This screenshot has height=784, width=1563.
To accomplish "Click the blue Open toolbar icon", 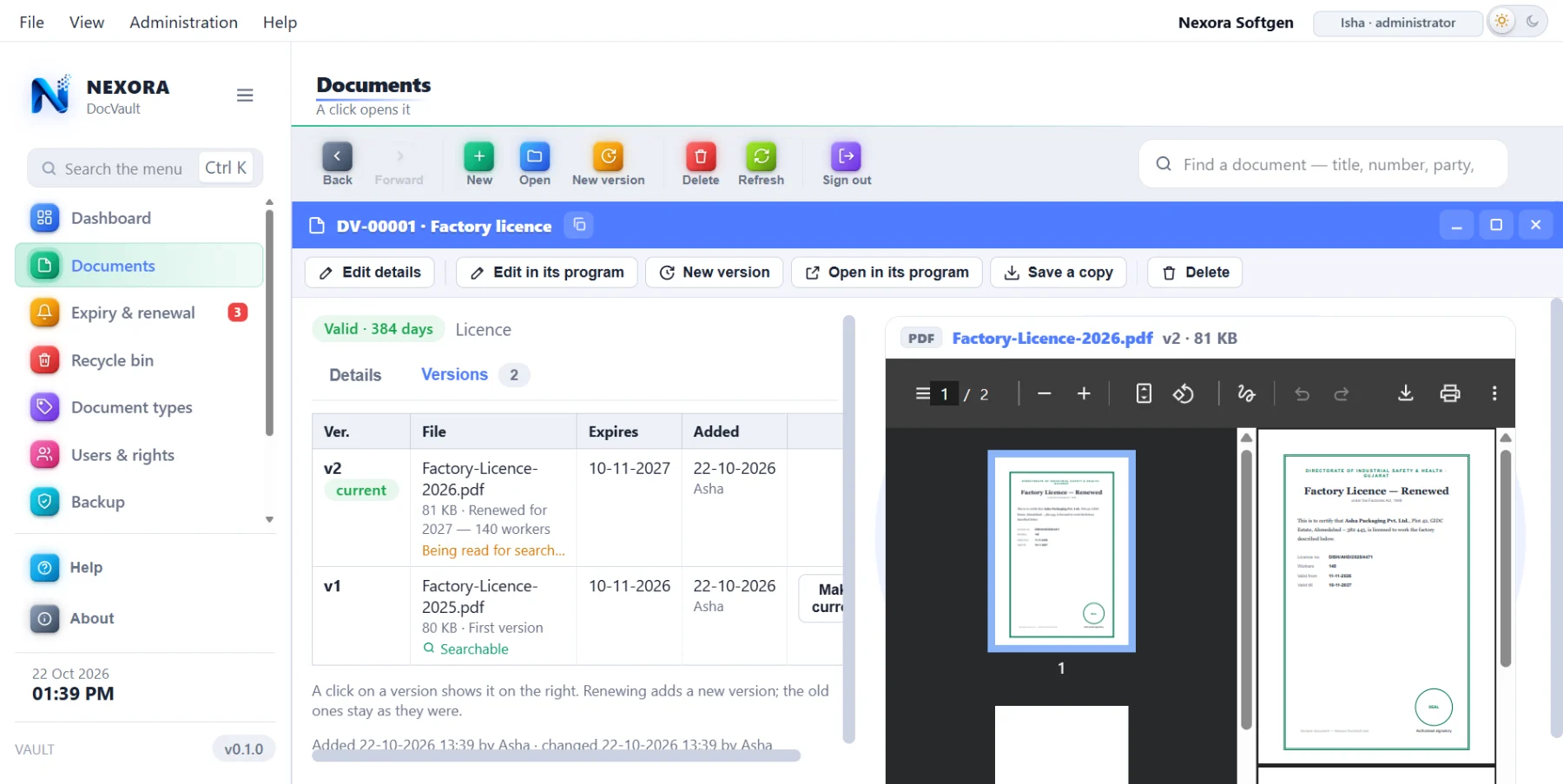I will coord(534,164).
